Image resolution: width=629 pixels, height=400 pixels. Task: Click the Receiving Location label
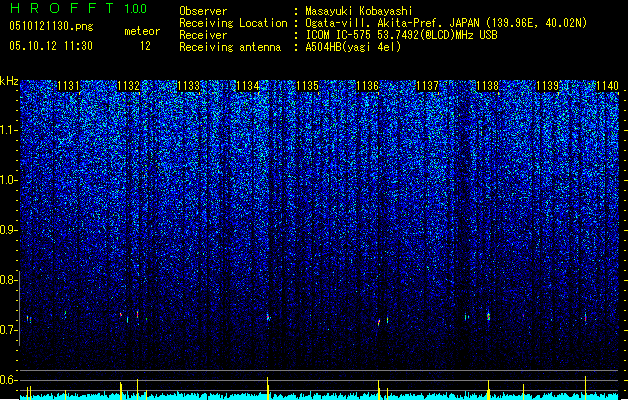(x=233, y=23)
